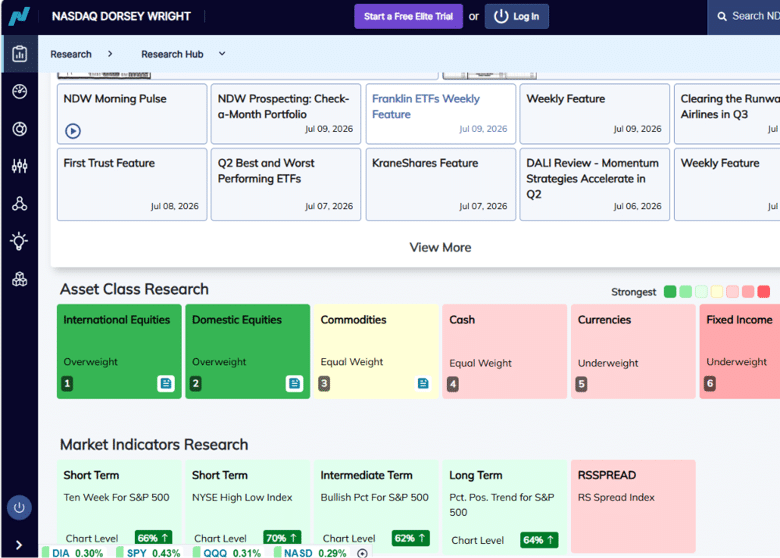Screen dimensions: 780x558
Task: Open the lightbulb ideas sidebar icon
Action: pyautogui.click(x=19, y=241)
